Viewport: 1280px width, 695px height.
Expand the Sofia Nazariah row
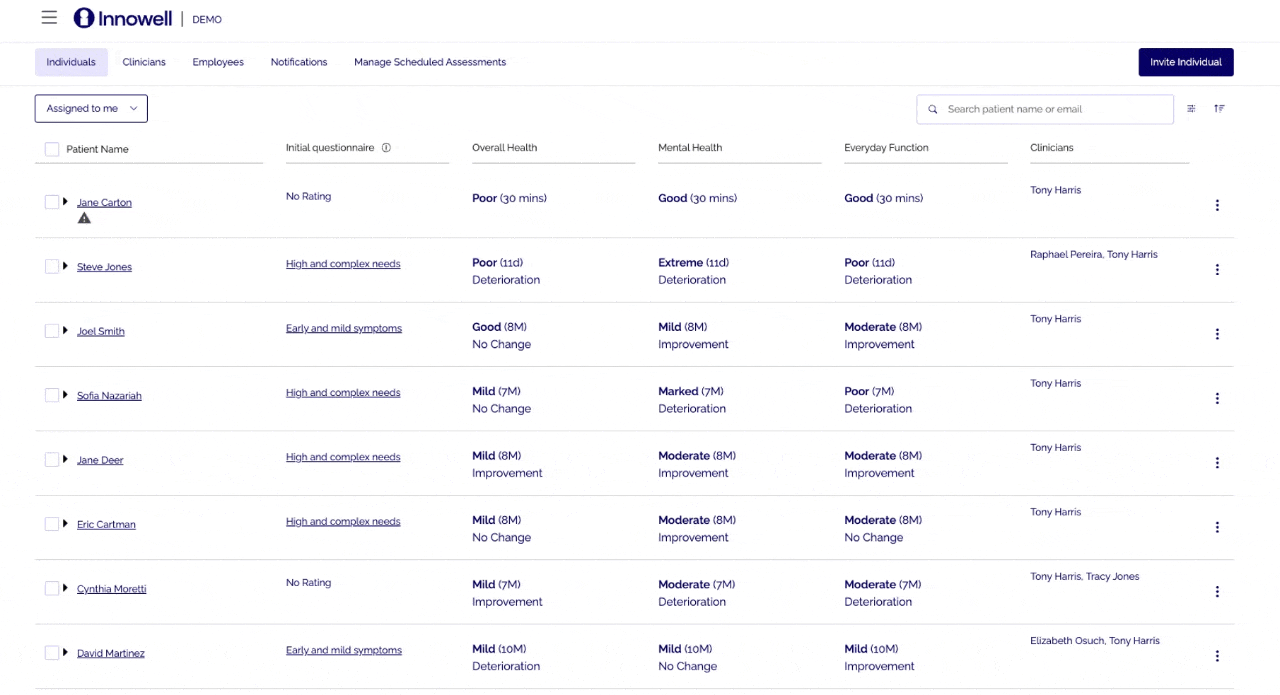click(x=66, y=395)
